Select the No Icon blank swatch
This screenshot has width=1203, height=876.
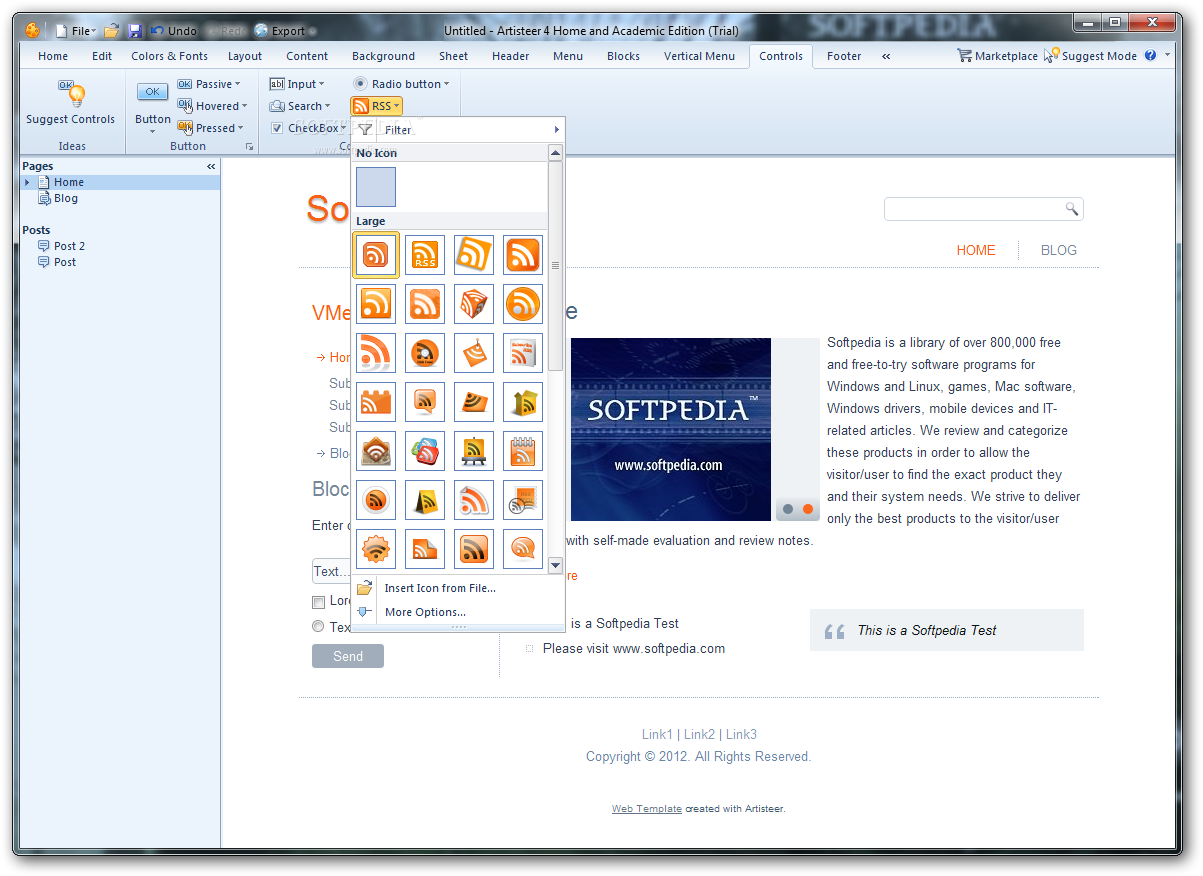point(376,187)
